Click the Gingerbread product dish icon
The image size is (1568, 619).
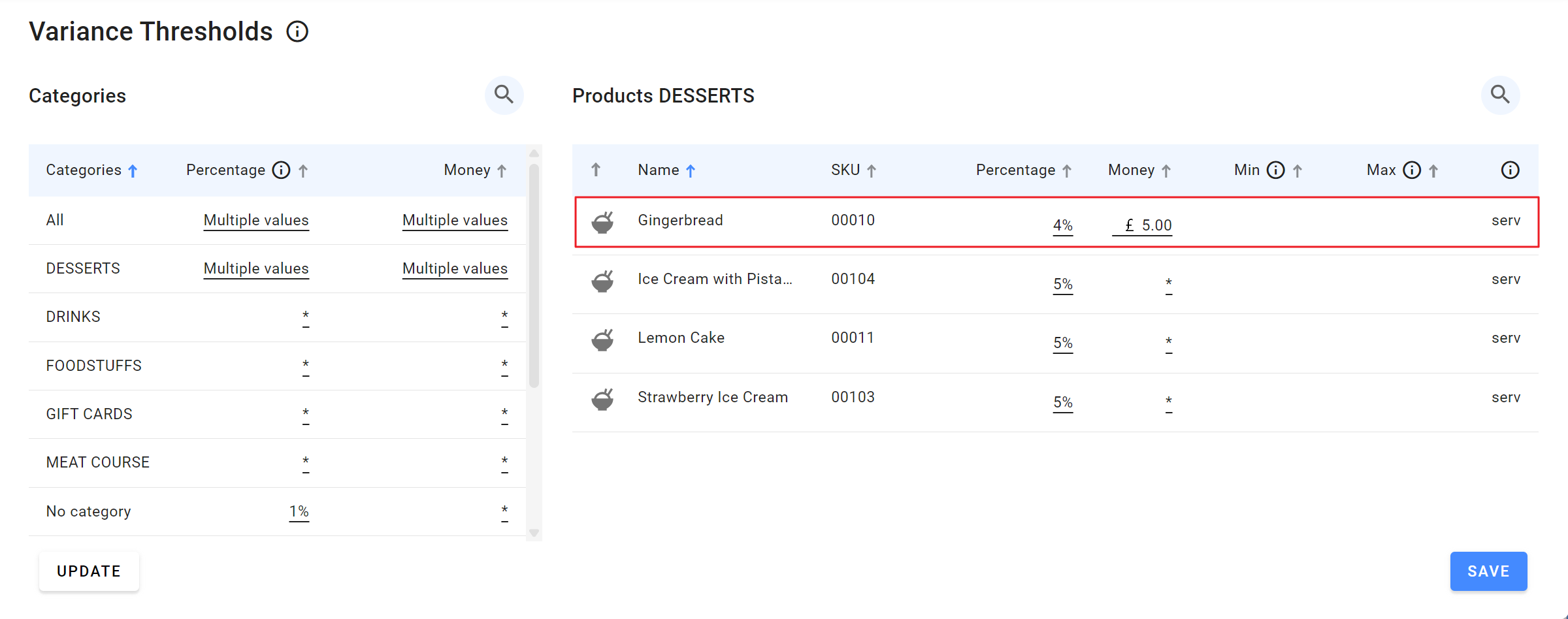[602, 222]
